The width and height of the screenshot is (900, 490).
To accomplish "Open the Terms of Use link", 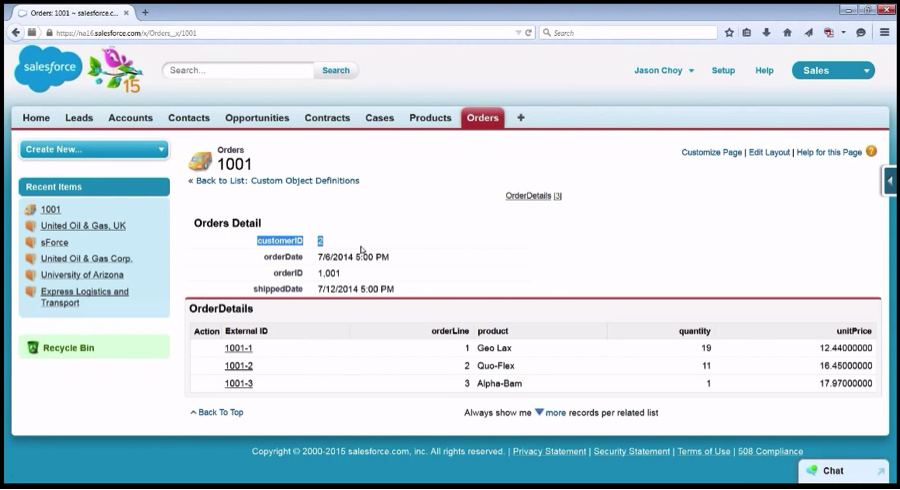I will (704, 452).
